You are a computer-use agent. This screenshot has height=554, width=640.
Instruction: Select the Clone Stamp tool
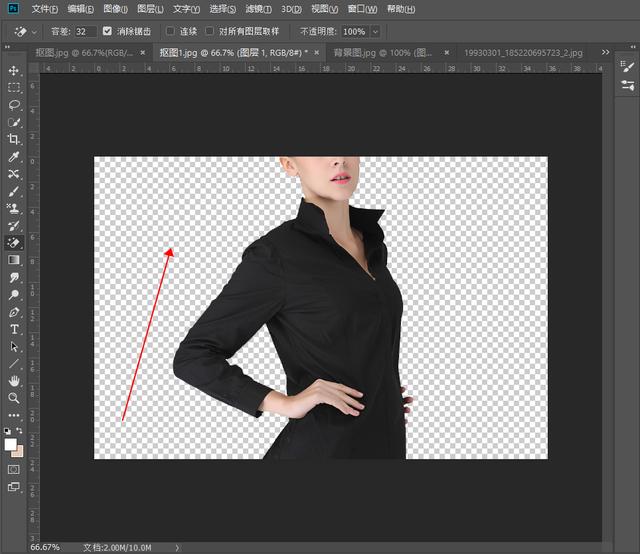pos(14,208)
